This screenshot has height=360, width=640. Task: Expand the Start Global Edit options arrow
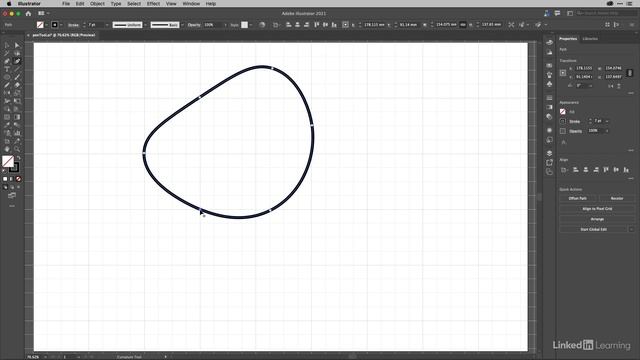click(x=631, y=229)
